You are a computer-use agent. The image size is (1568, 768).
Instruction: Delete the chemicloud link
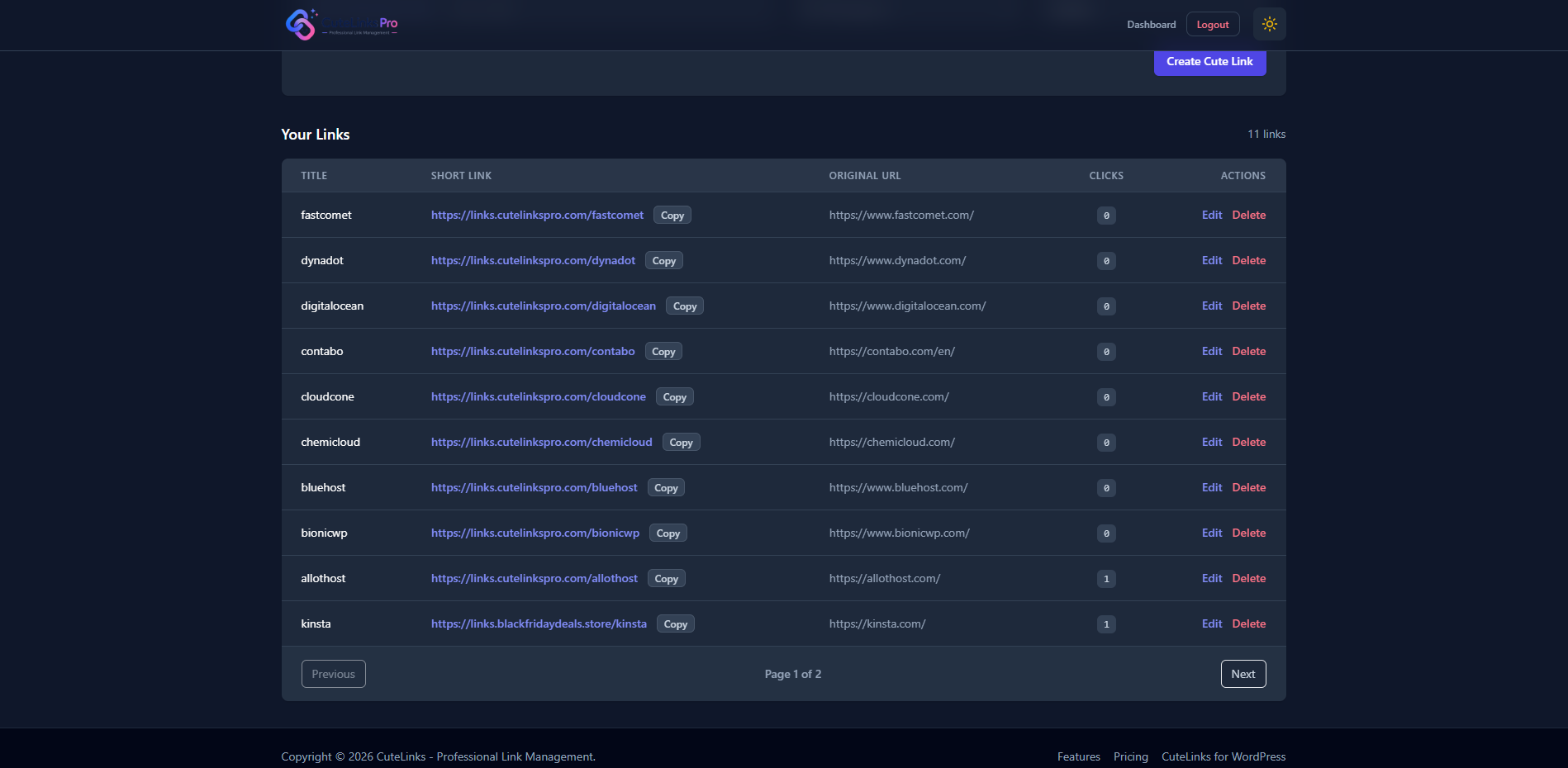click(x=1249, y=442)
